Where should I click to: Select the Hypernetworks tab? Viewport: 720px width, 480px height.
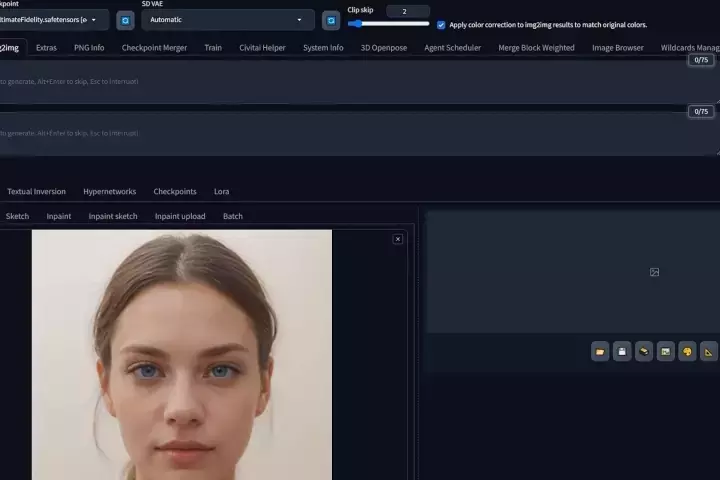coord(110,192)
